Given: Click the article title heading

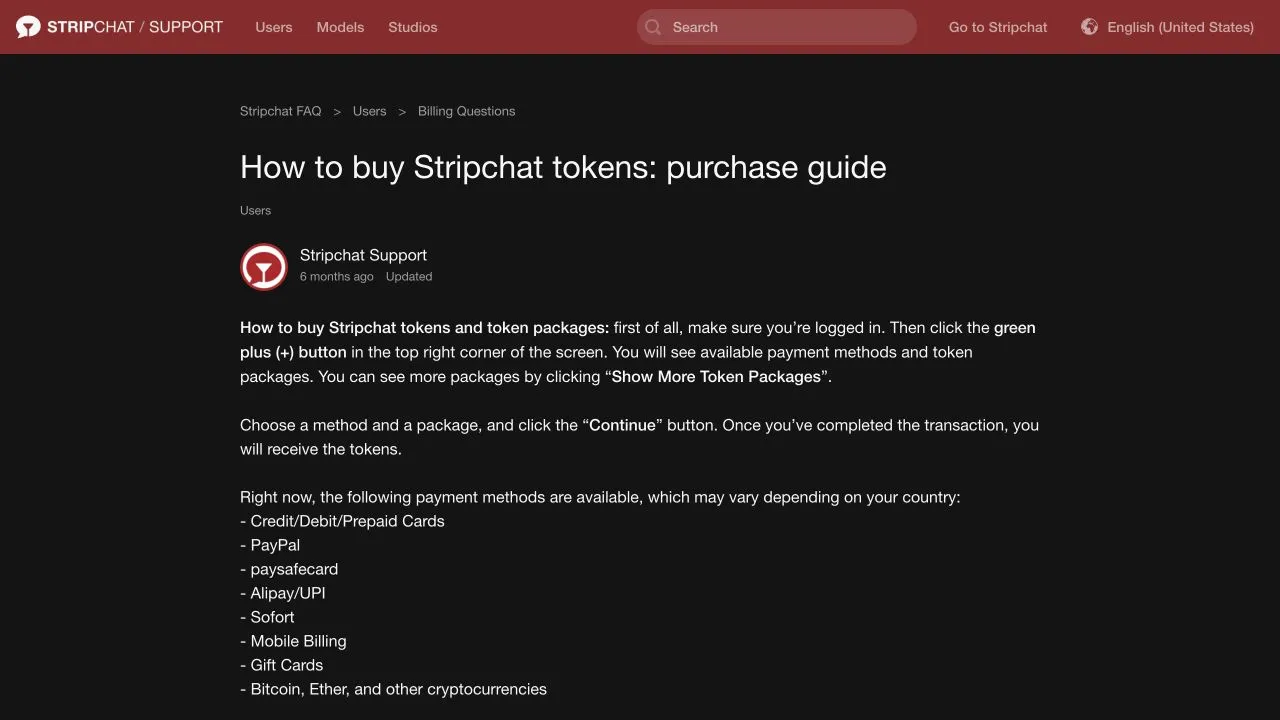Looking at the screenshot, I should [563, 167].
